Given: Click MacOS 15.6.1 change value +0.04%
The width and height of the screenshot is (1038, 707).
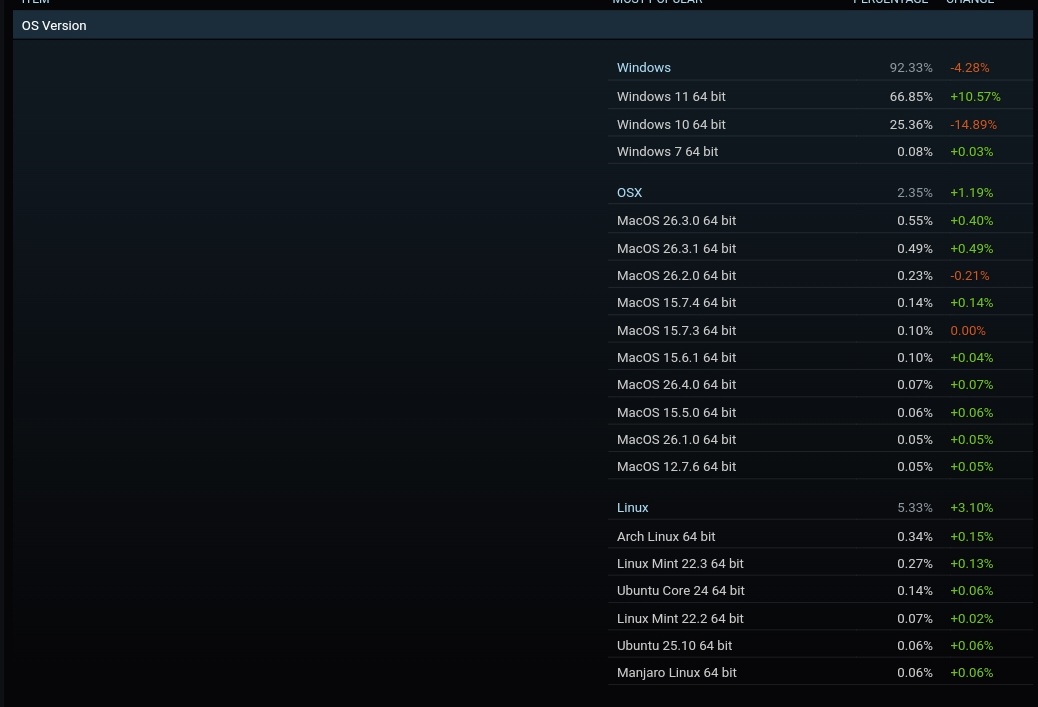Looking at the screenshot, I should 971,357.
